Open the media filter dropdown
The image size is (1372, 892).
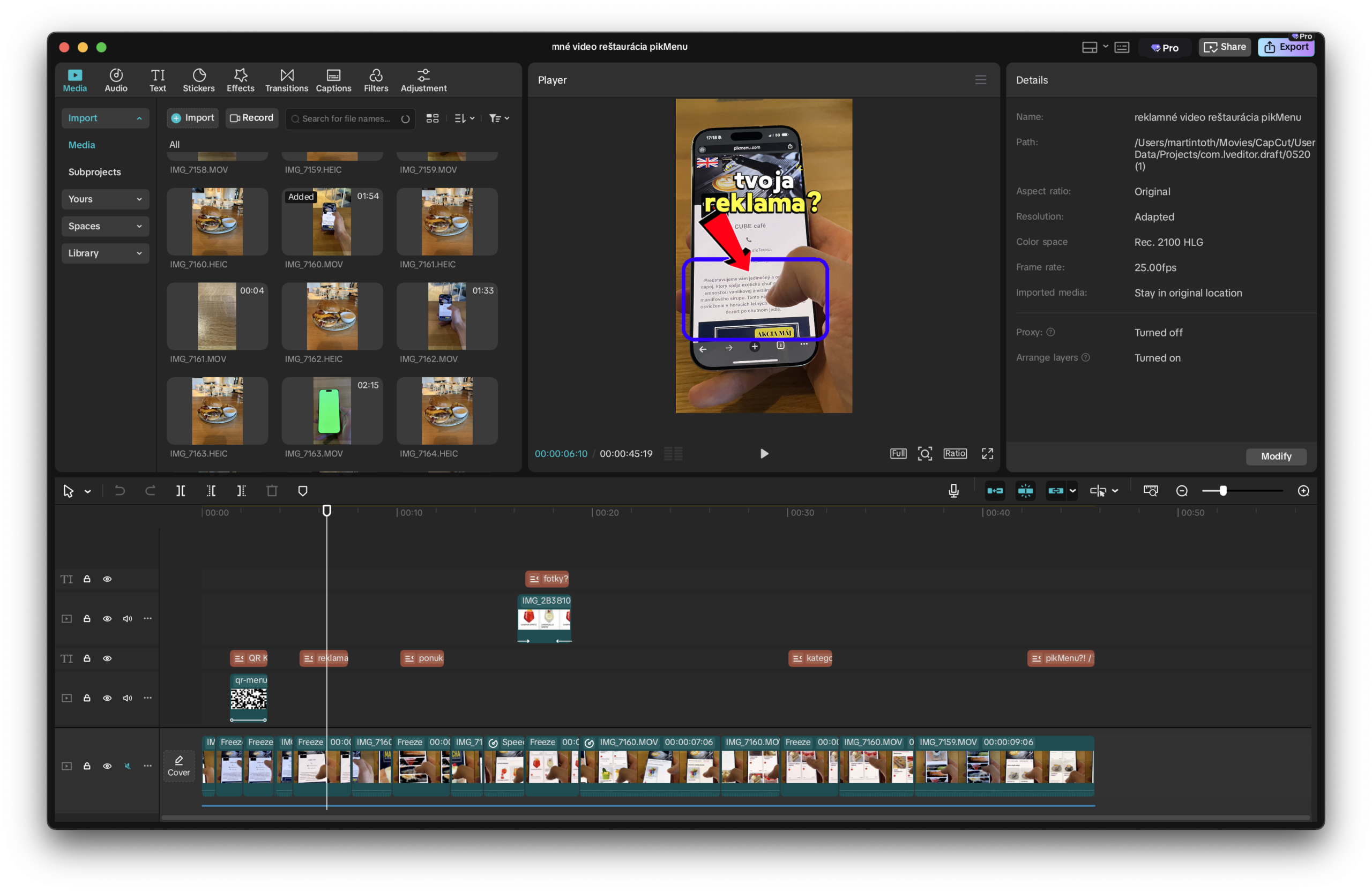[x=498, y=118]
